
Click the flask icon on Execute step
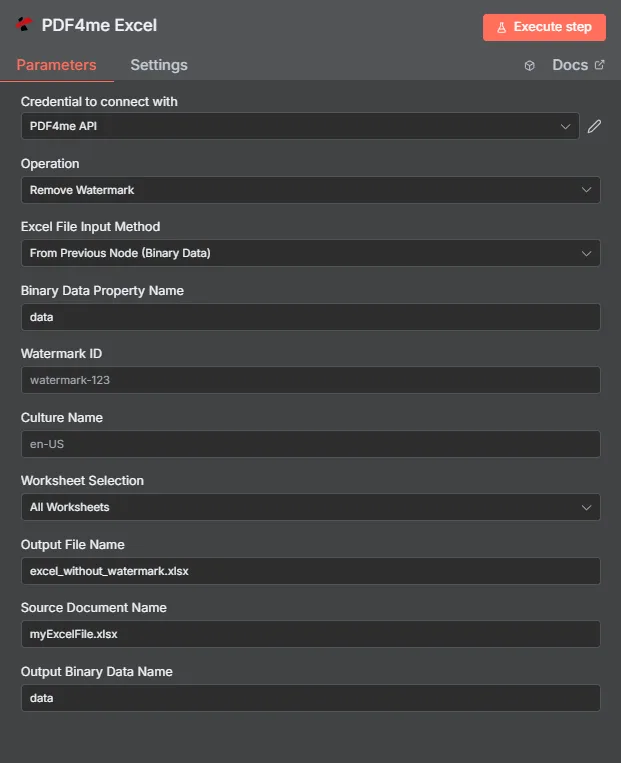[x=502, y=27]
